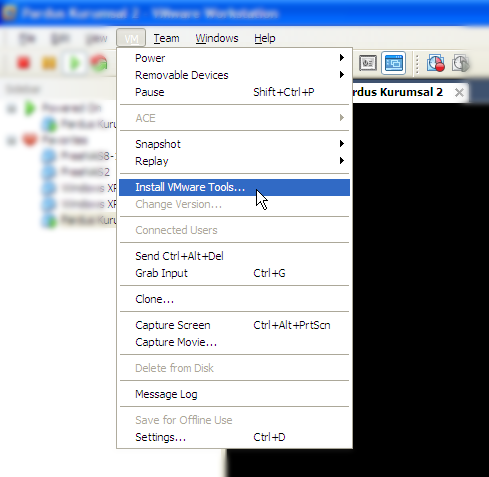Click the highlighted blue window view toolbar icon
This screenshot has width=489, height=477.
(394, 63)
